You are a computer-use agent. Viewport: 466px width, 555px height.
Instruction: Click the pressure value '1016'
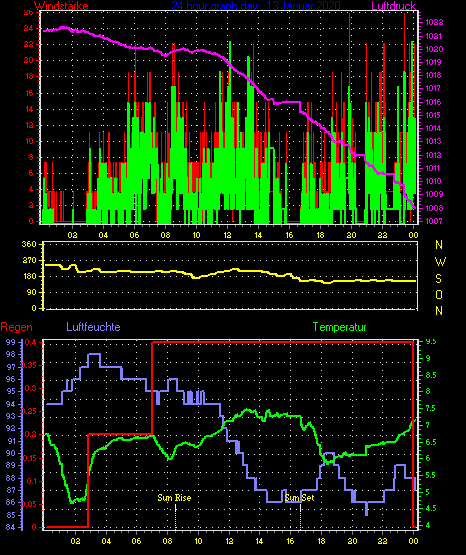(x=434, y=102)
